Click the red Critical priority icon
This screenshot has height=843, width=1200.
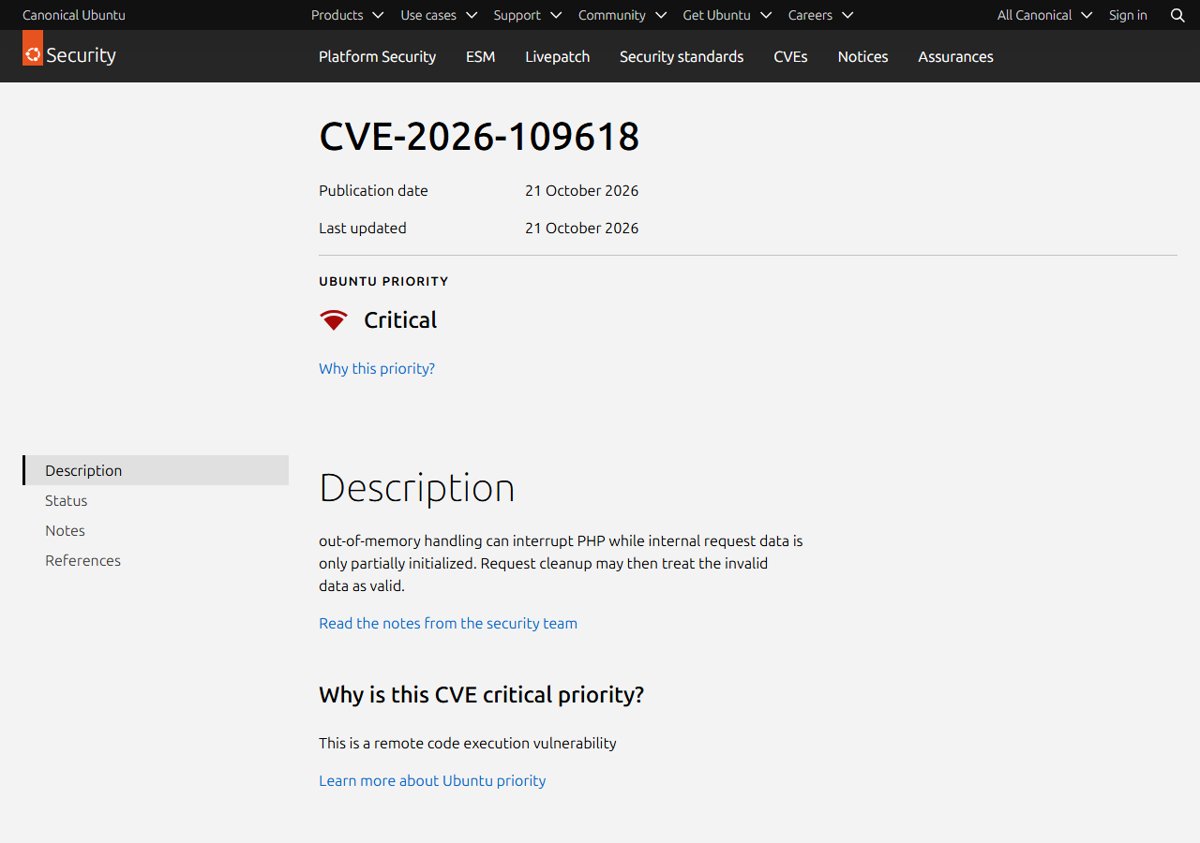point(333,320)
